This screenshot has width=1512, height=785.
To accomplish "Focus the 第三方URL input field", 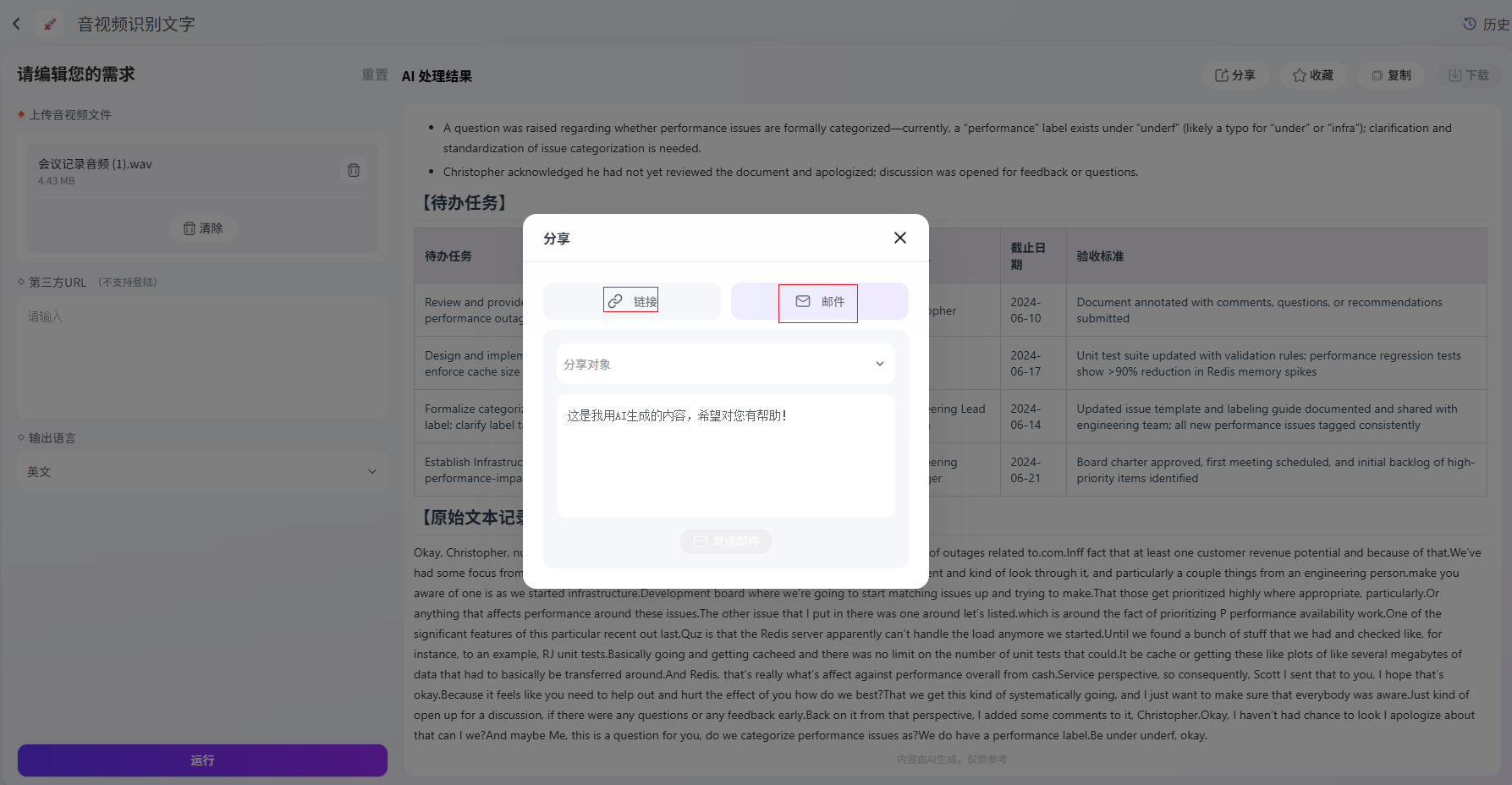I will (202, 356).
